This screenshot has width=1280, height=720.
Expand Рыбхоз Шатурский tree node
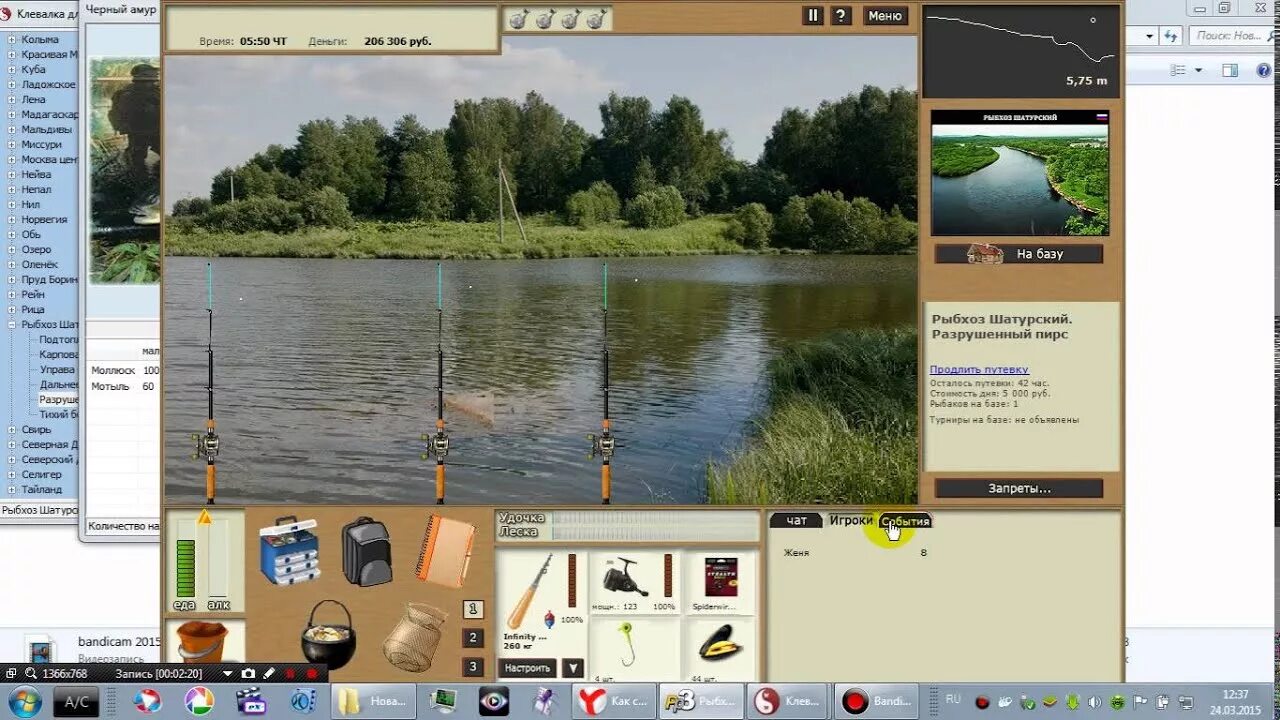(13, 325)
